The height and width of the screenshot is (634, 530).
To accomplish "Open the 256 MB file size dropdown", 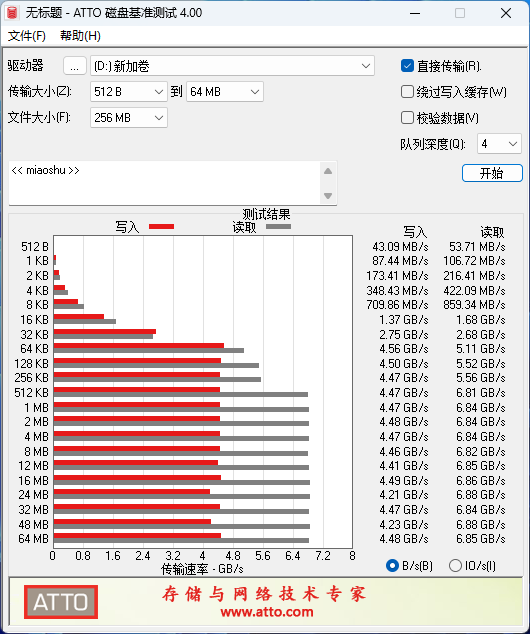I will [129, 118].
